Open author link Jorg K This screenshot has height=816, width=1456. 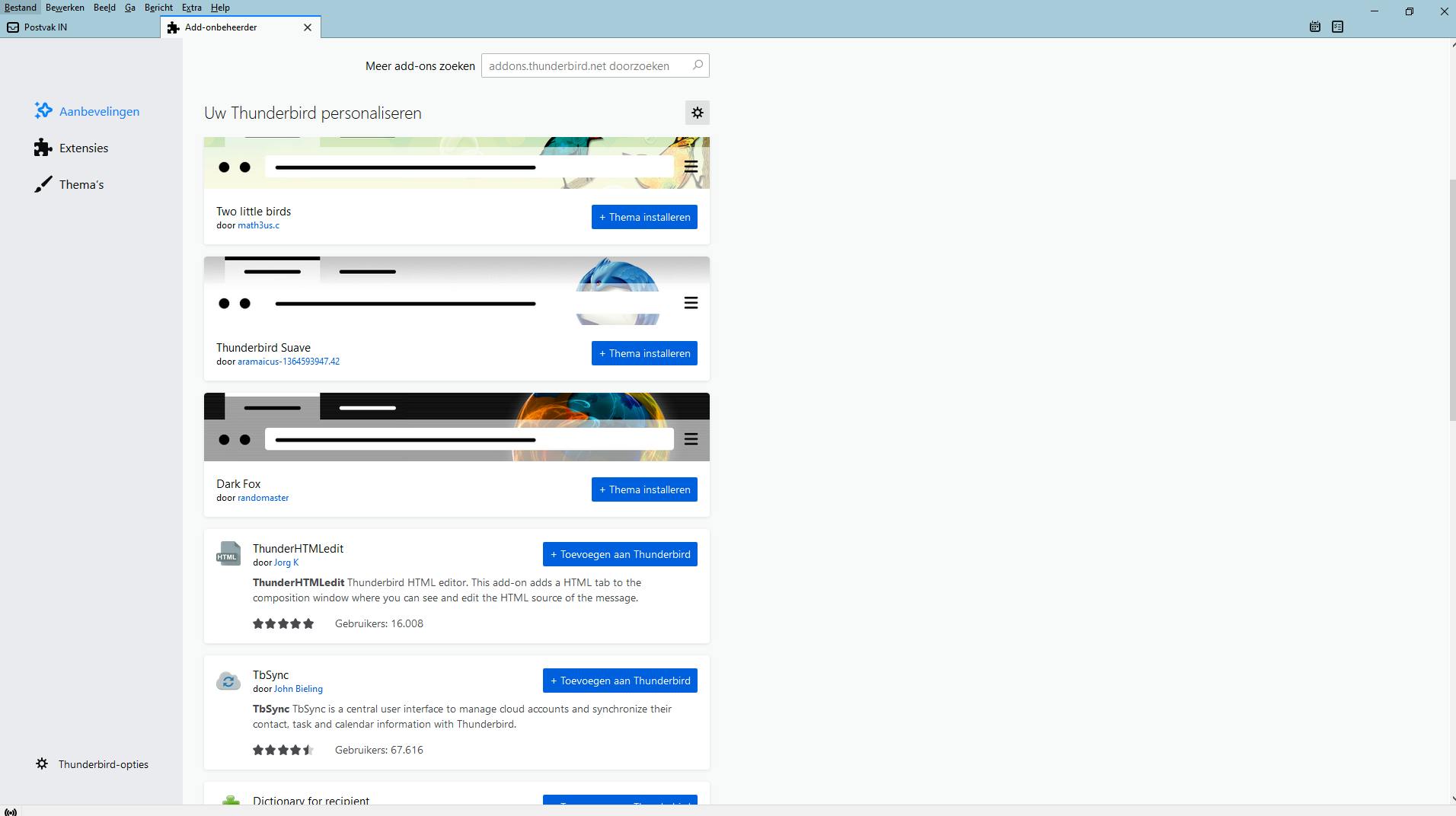coord(286,563)
